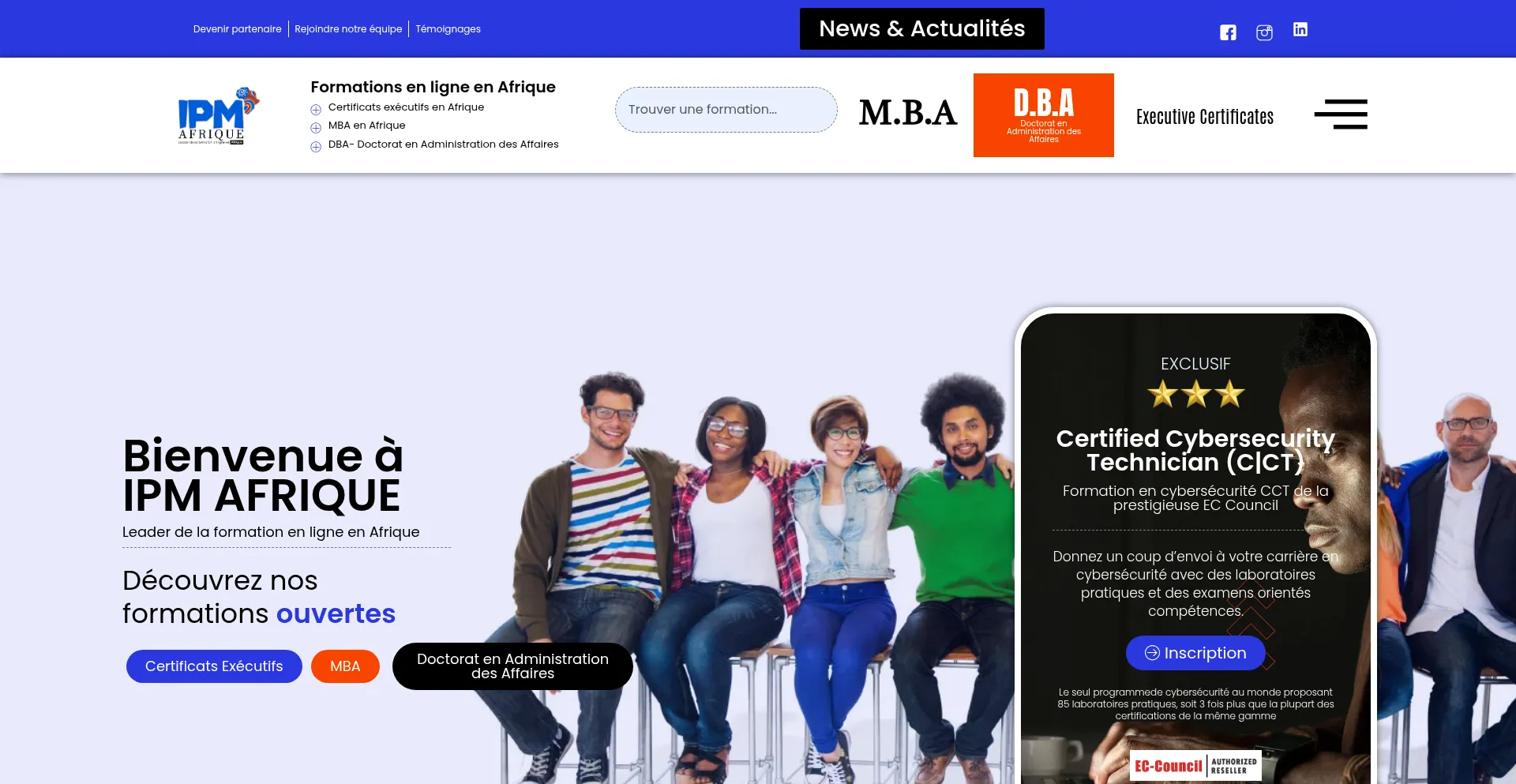This screenshot has height=784, width=1516.
Task: Click Leader de la formation en ligne tagline
Action: 271,532
